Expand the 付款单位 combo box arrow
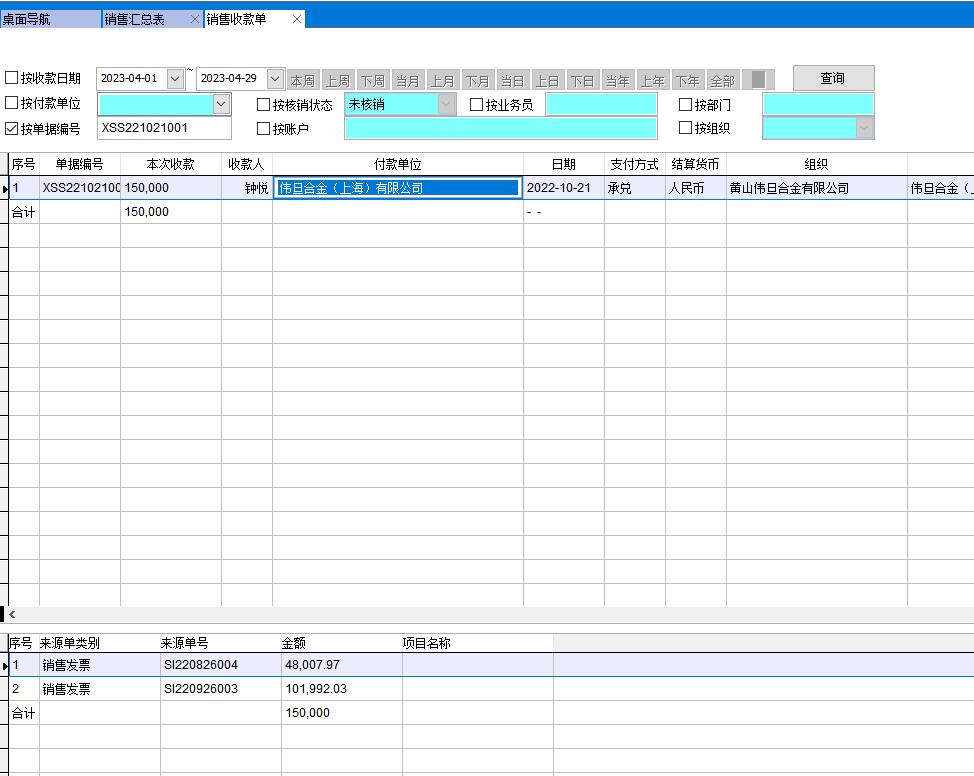The width and height of the screenshot is (974, 776). 221,103
